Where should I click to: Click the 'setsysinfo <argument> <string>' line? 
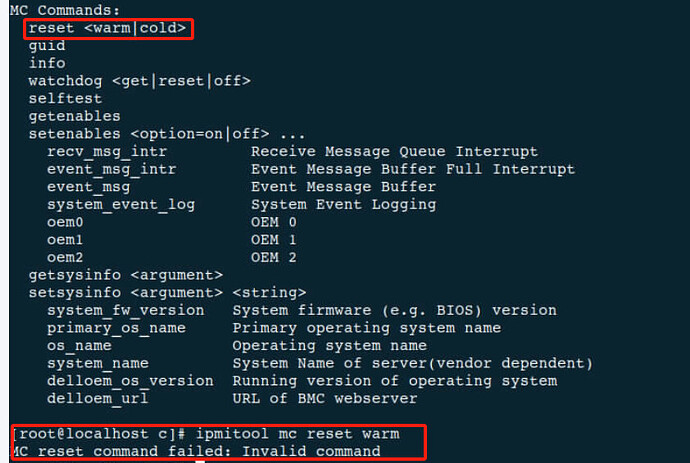pyautogui.click(x=166, y=292)
